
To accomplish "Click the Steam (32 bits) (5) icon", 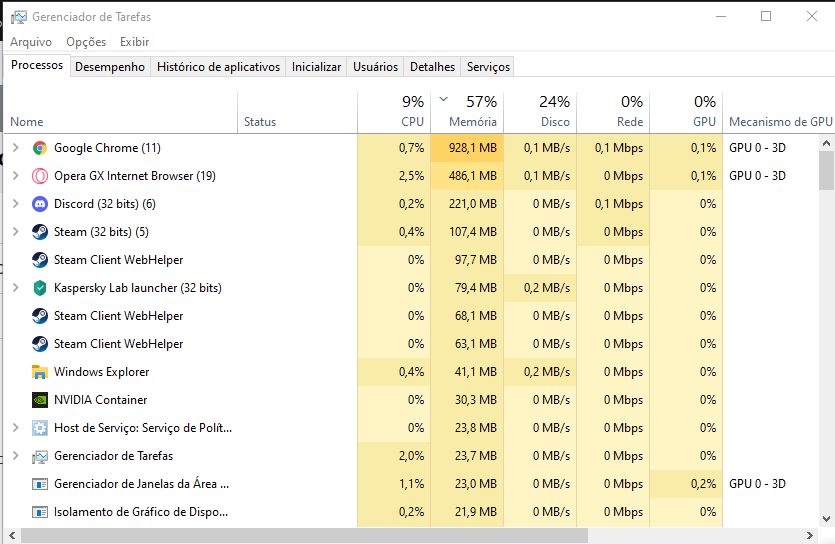I will 39,232.
